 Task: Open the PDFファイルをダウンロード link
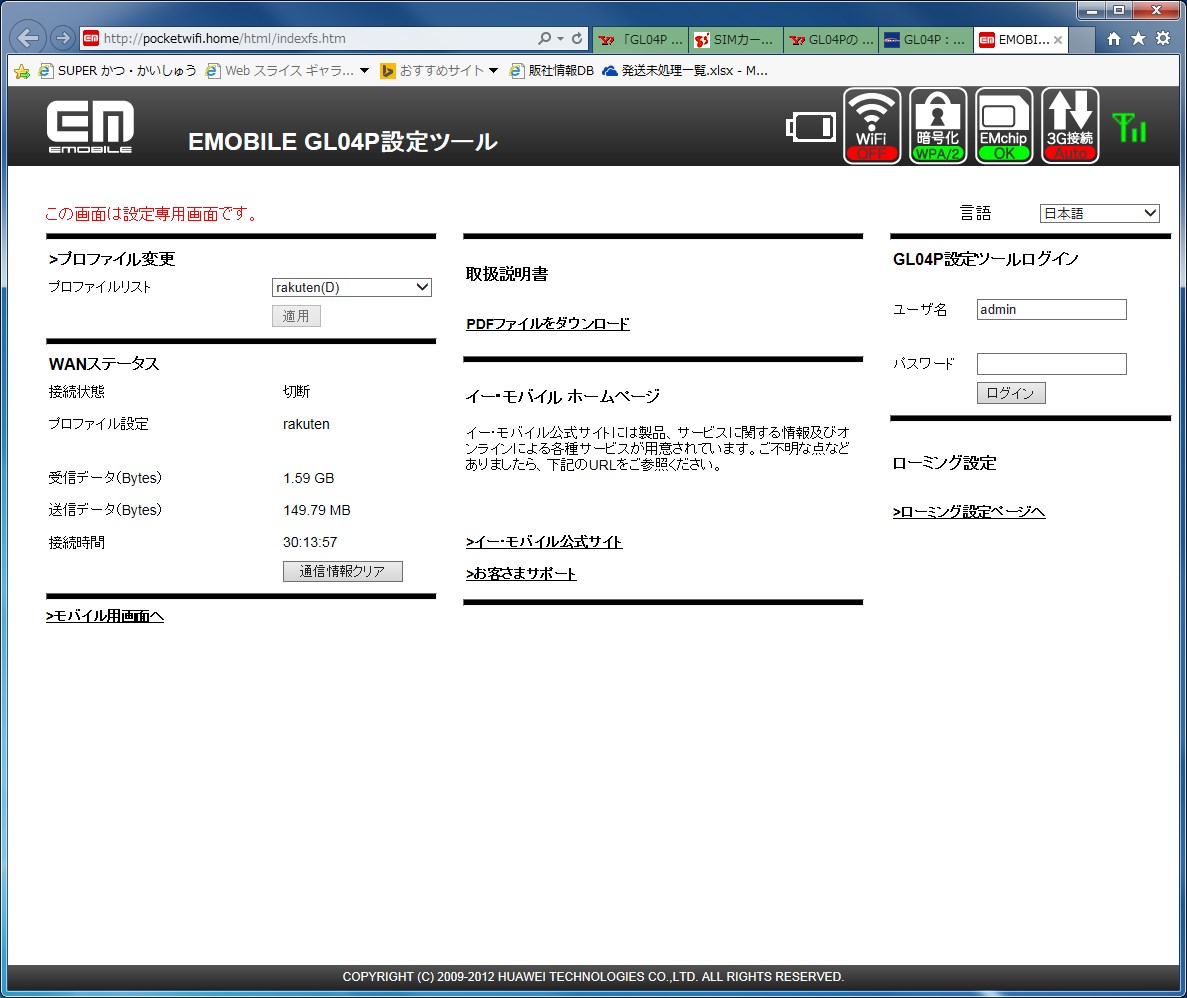click(548, 324)
